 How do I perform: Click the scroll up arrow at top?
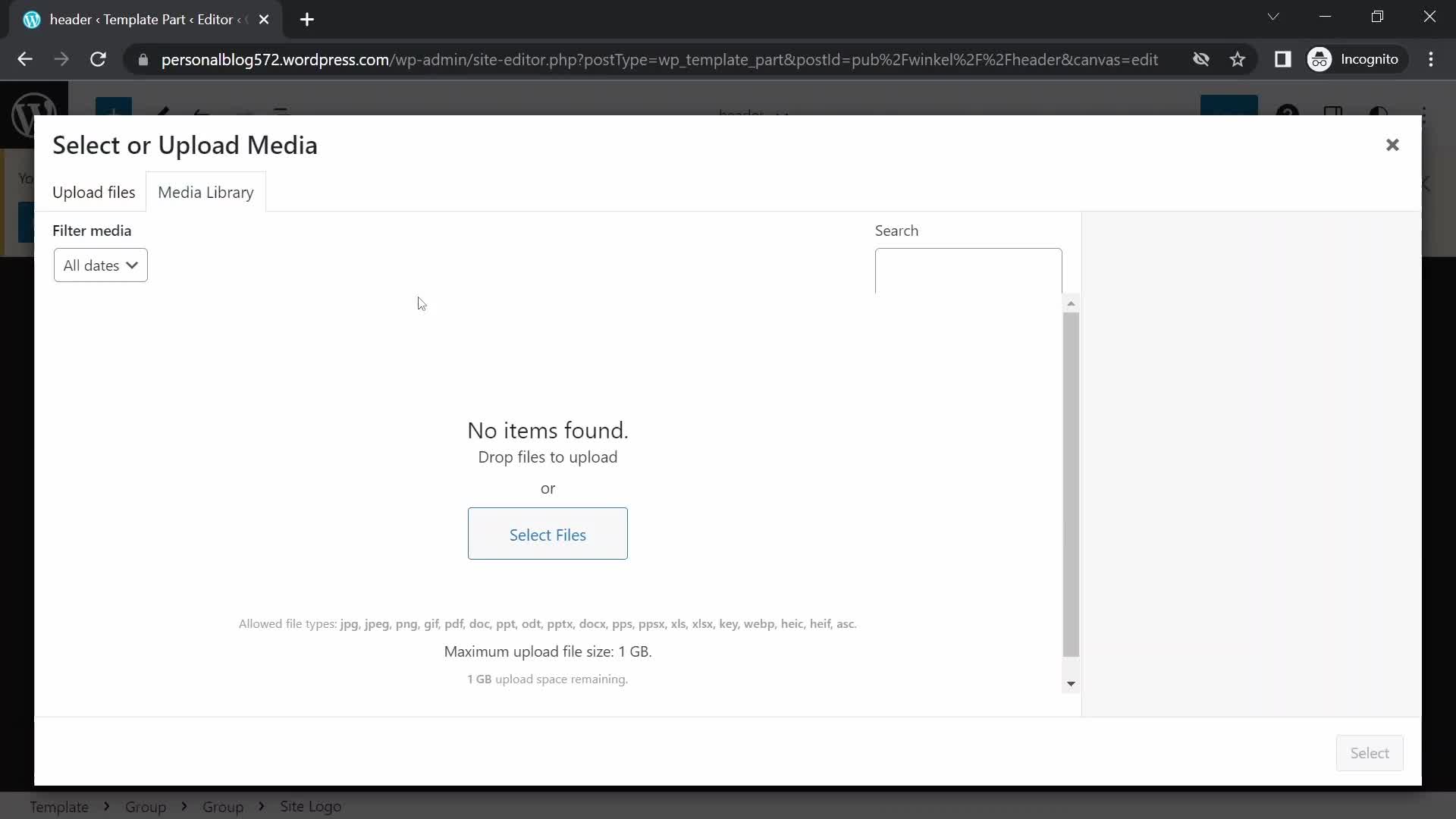click(x=1070, y=303)
